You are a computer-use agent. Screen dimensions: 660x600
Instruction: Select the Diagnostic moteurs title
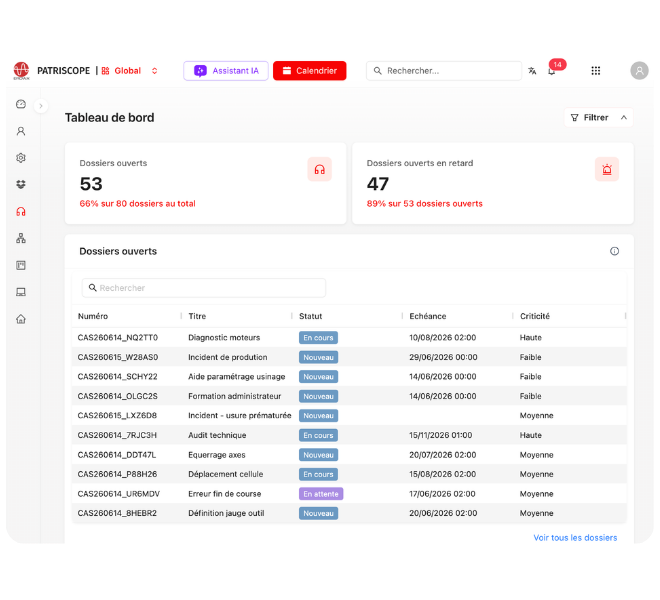pos(224,338)
